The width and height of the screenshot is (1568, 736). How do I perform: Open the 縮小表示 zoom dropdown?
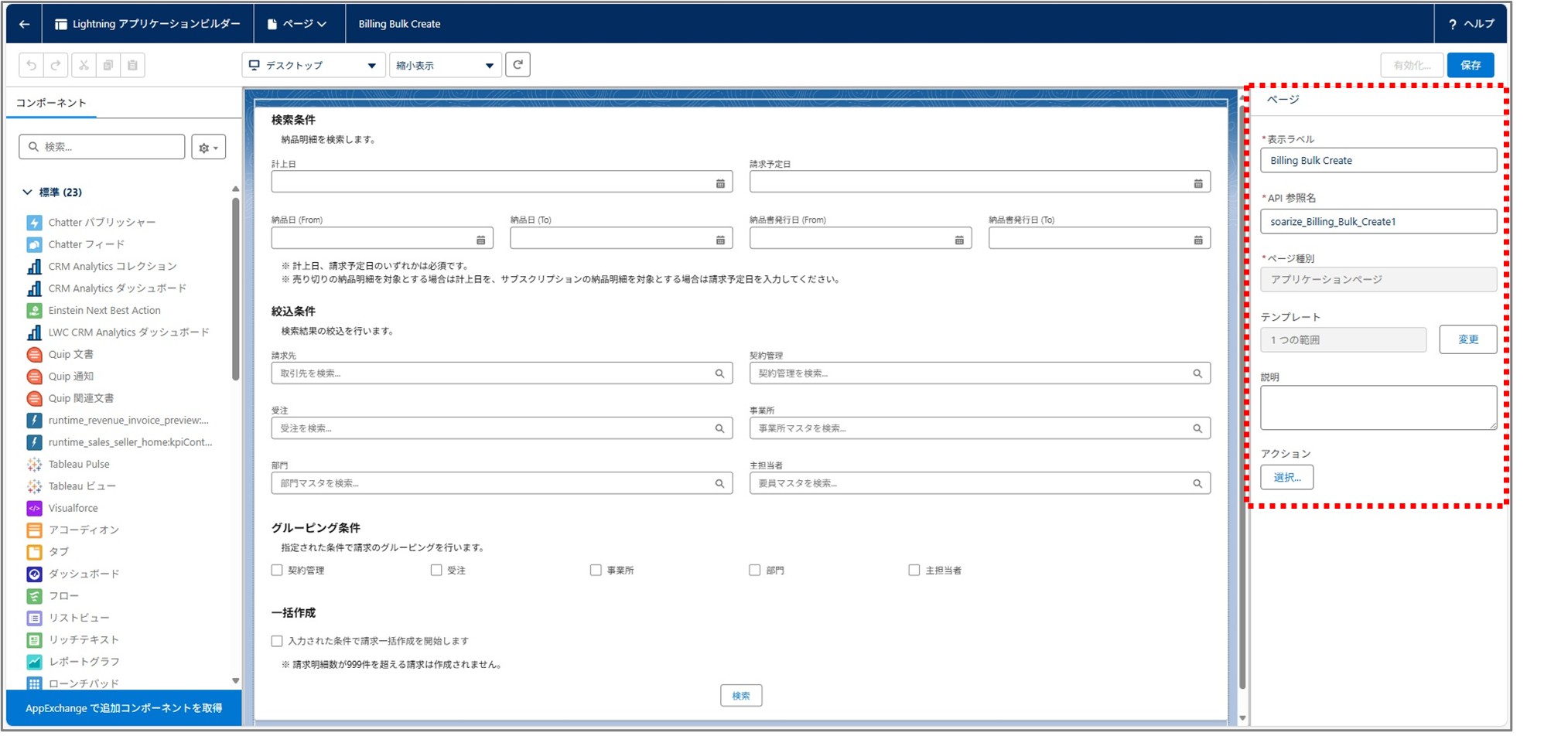(445, 66)
